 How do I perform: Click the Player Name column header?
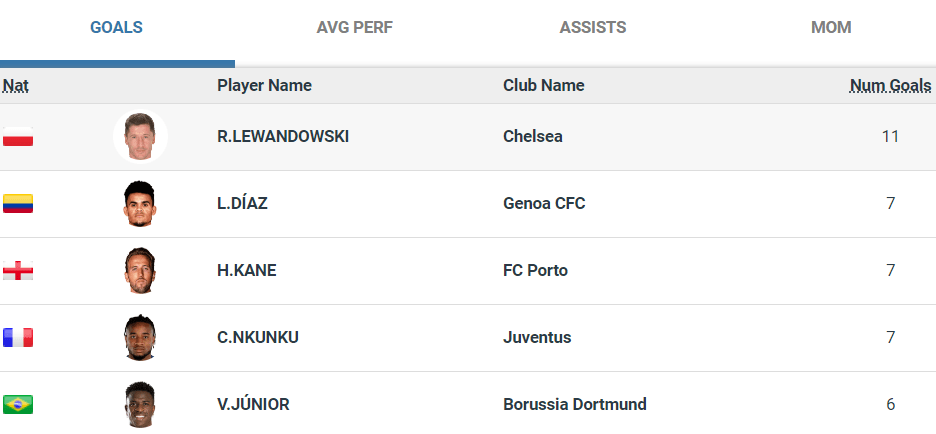point(264,86)
